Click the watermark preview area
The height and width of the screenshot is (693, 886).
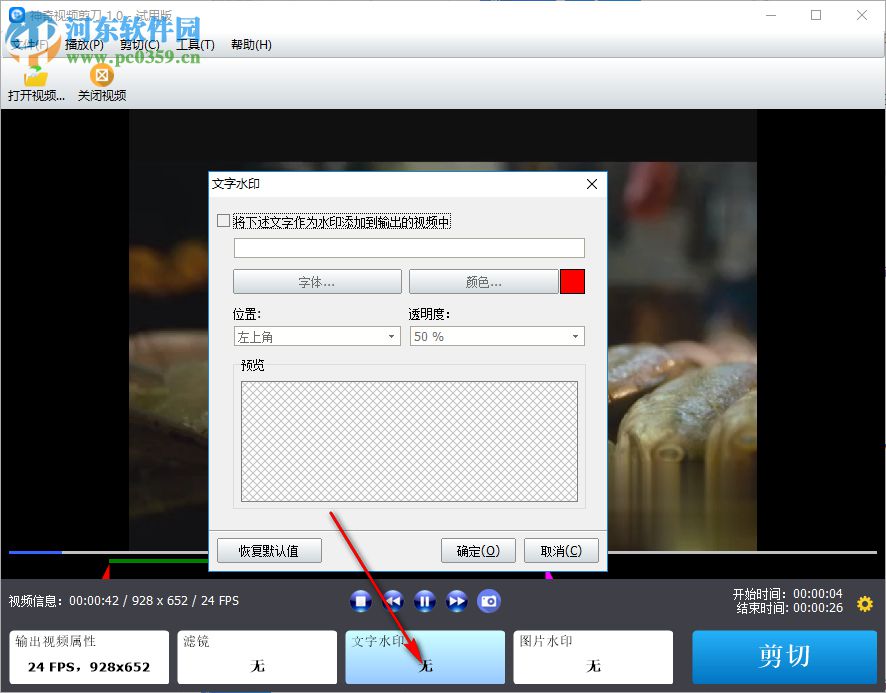pos(409,441)
